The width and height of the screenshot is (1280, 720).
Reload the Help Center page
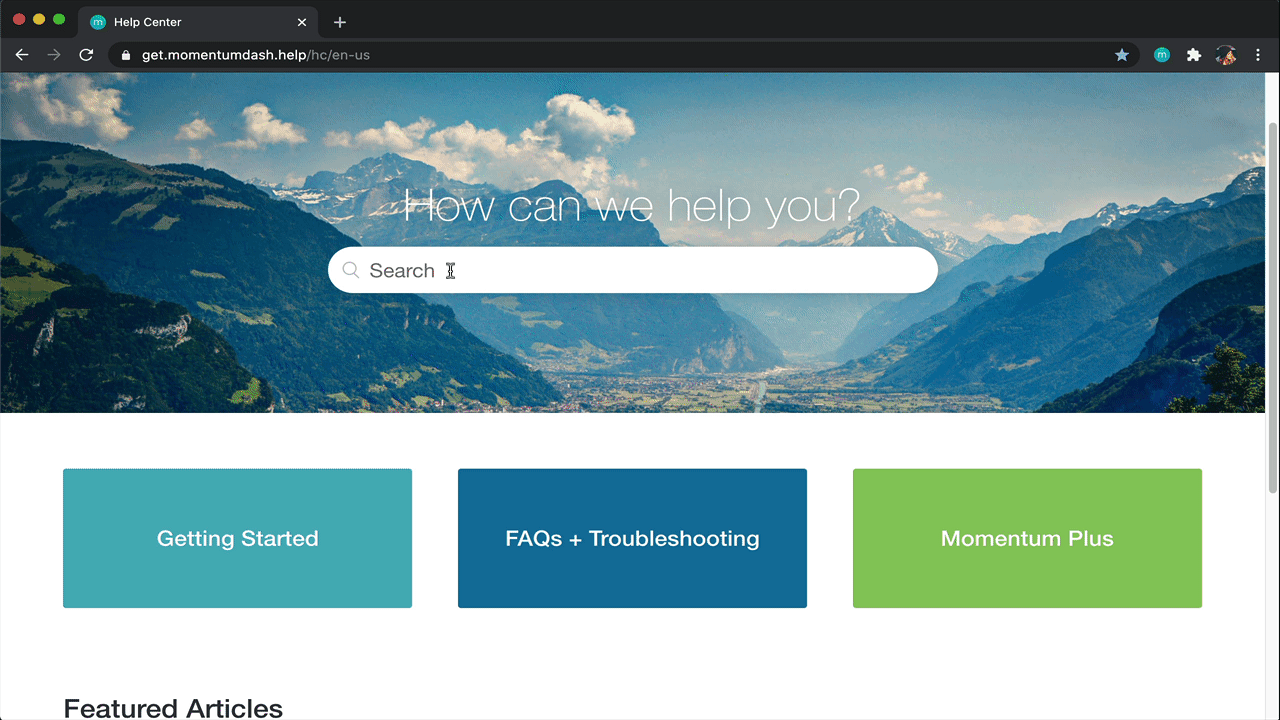click(x=86, y=55)
